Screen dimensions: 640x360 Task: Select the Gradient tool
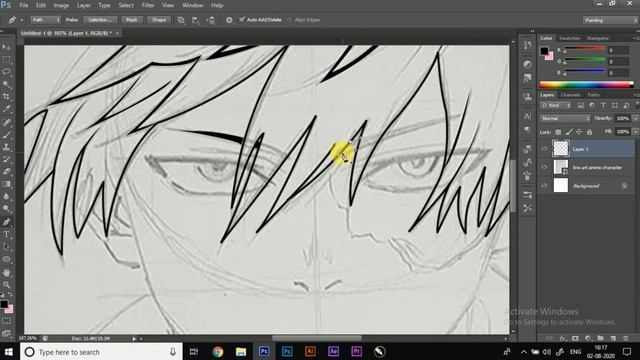pos(6,184)
